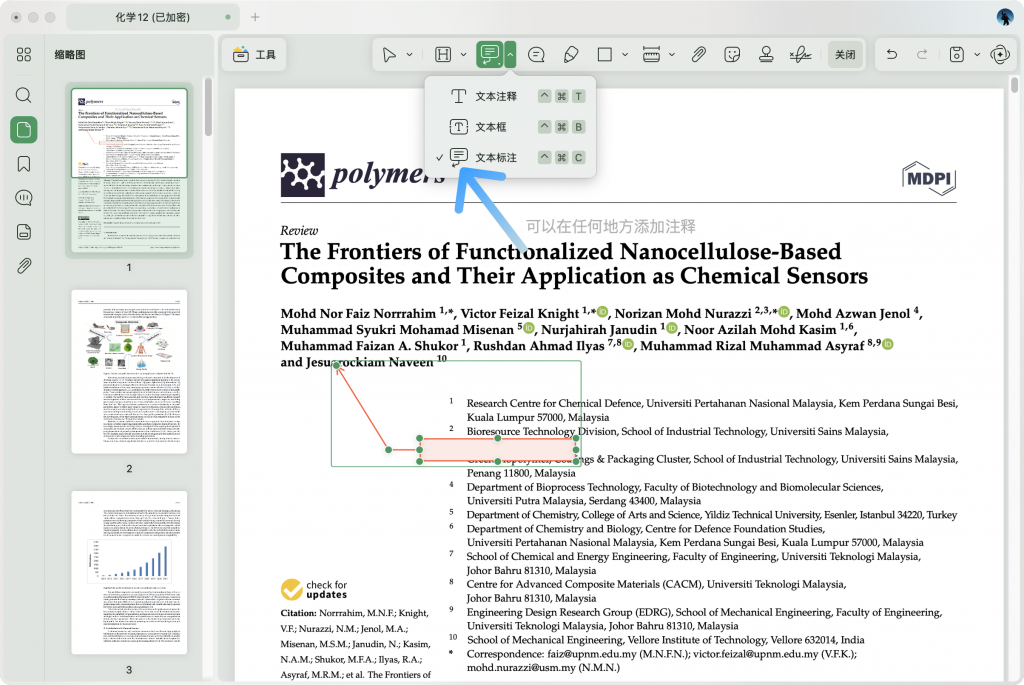The width and height of the screenshot is (1024, 685).
Task: Select the measurement ruler tool
Action: click(x=651, y=55)
